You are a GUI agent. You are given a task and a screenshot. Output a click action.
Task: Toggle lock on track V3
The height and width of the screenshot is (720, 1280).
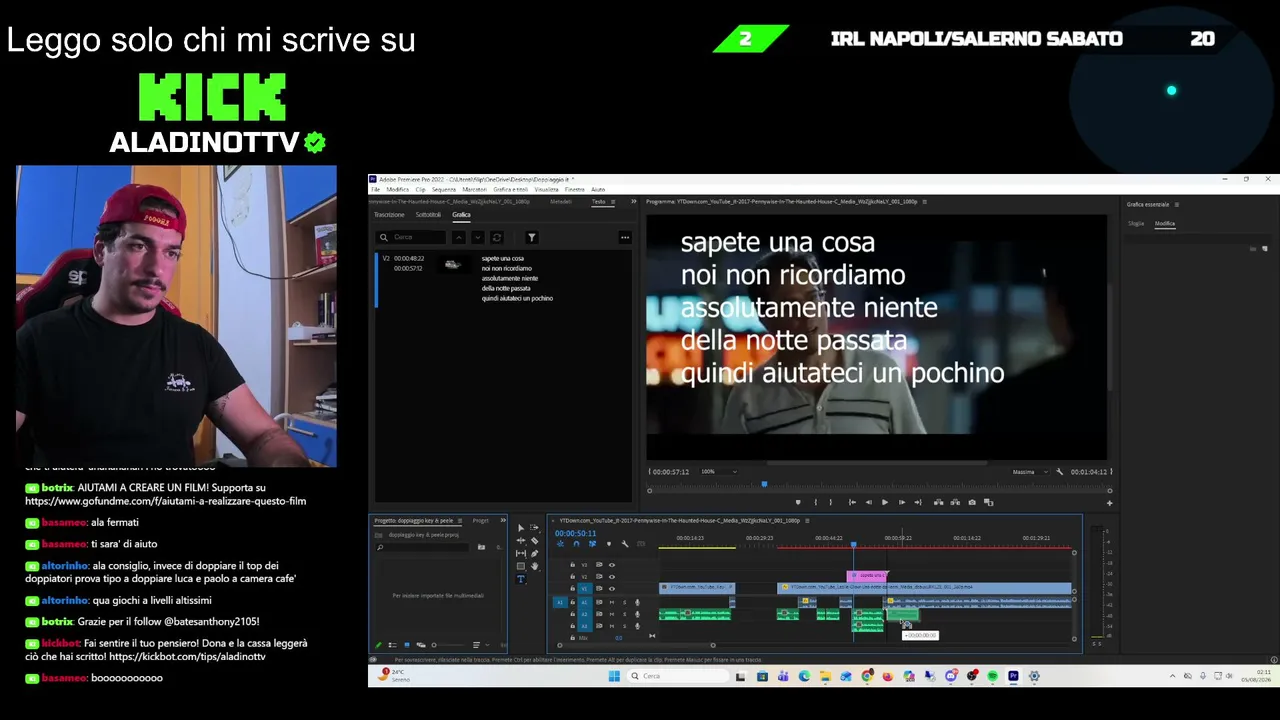pyautogui.click(x=572, y=565)
